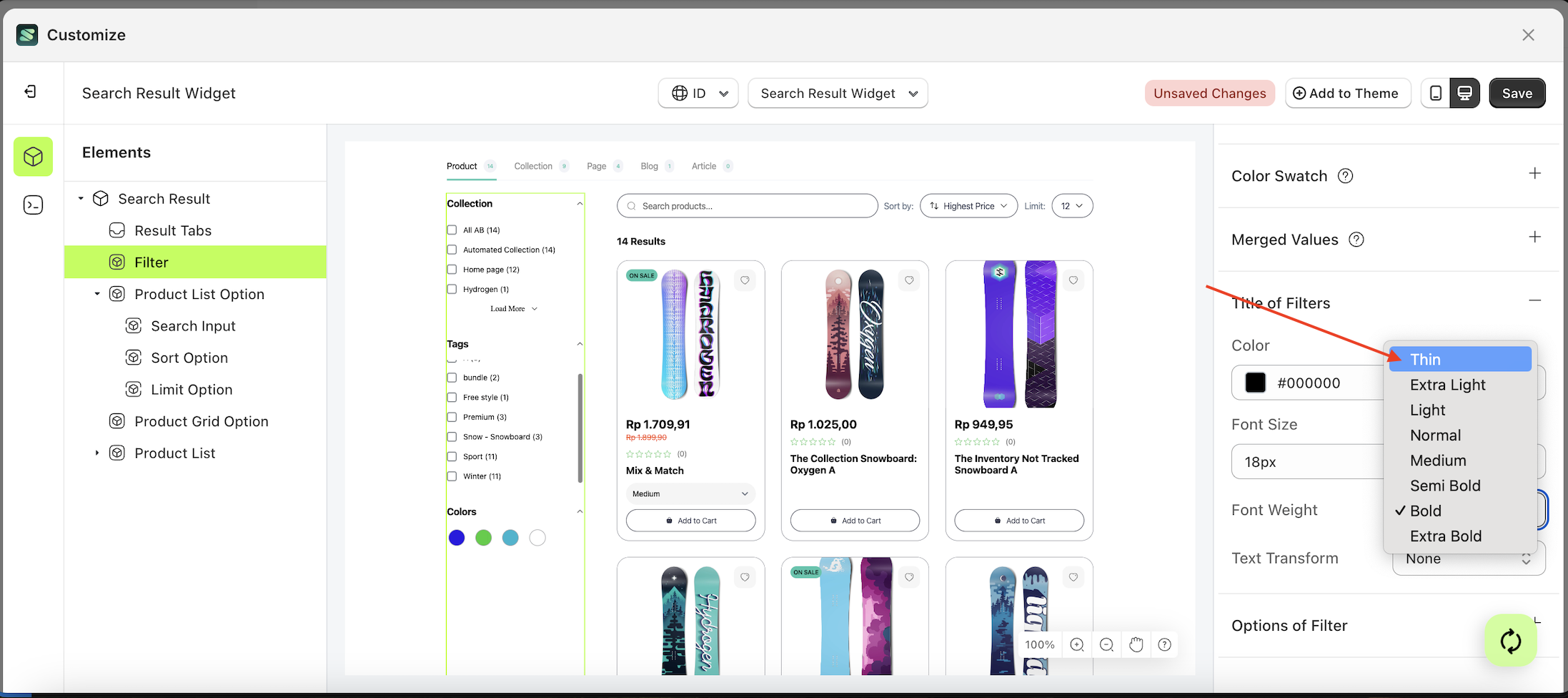Select the zoom in icon on canvas toolbar
The height and width of the screenshot is (698, 1568).
[x=1076, y=644]
